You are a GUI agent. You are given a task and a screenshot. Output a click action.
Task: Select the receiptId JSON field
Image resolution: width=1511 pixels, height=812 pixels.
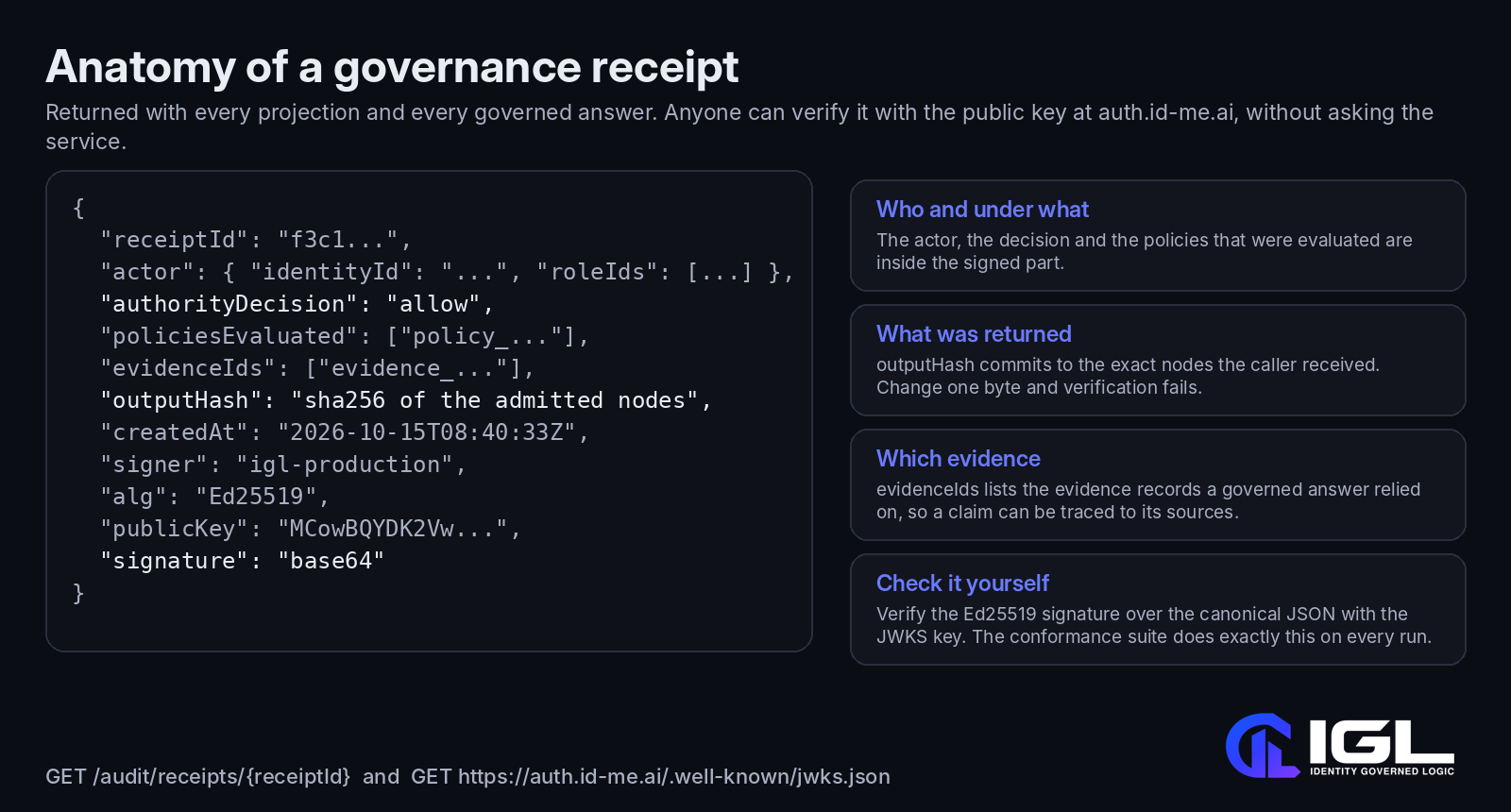(x=256, y=240)
